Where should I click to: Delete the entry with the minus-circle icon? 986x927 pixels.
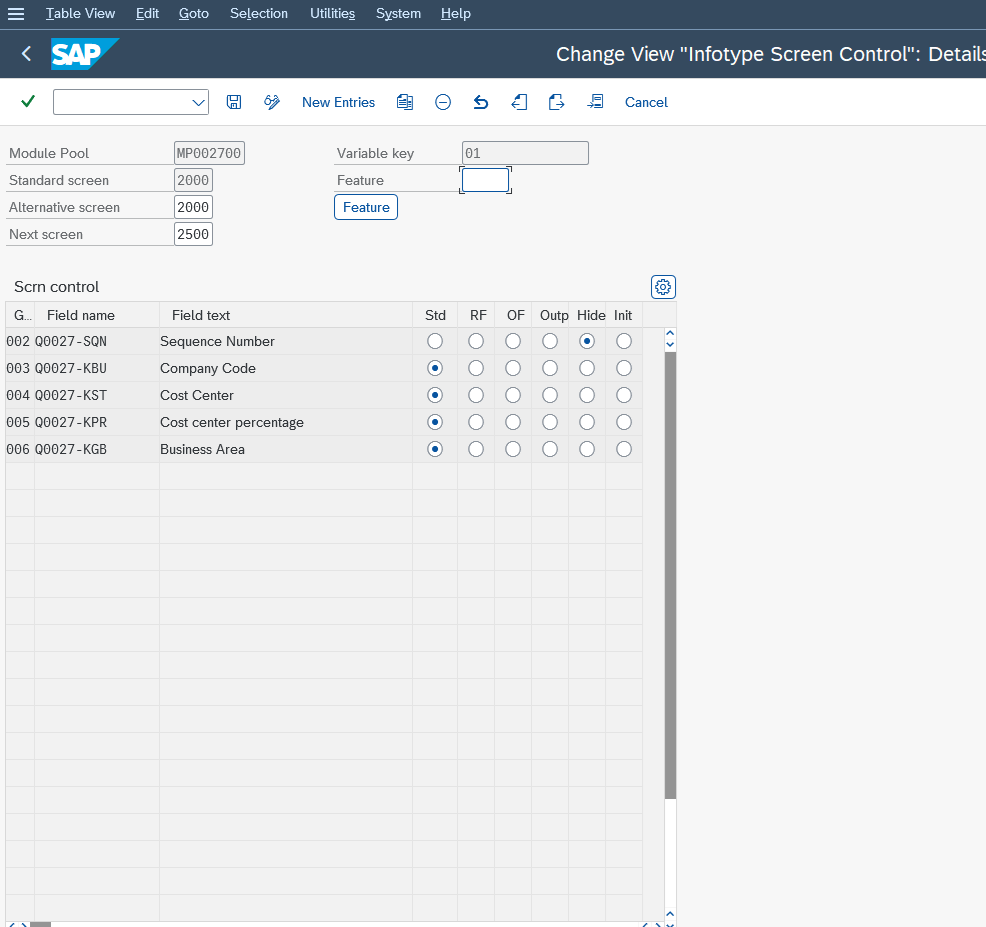pyautogui.click(x=443, y=102)
